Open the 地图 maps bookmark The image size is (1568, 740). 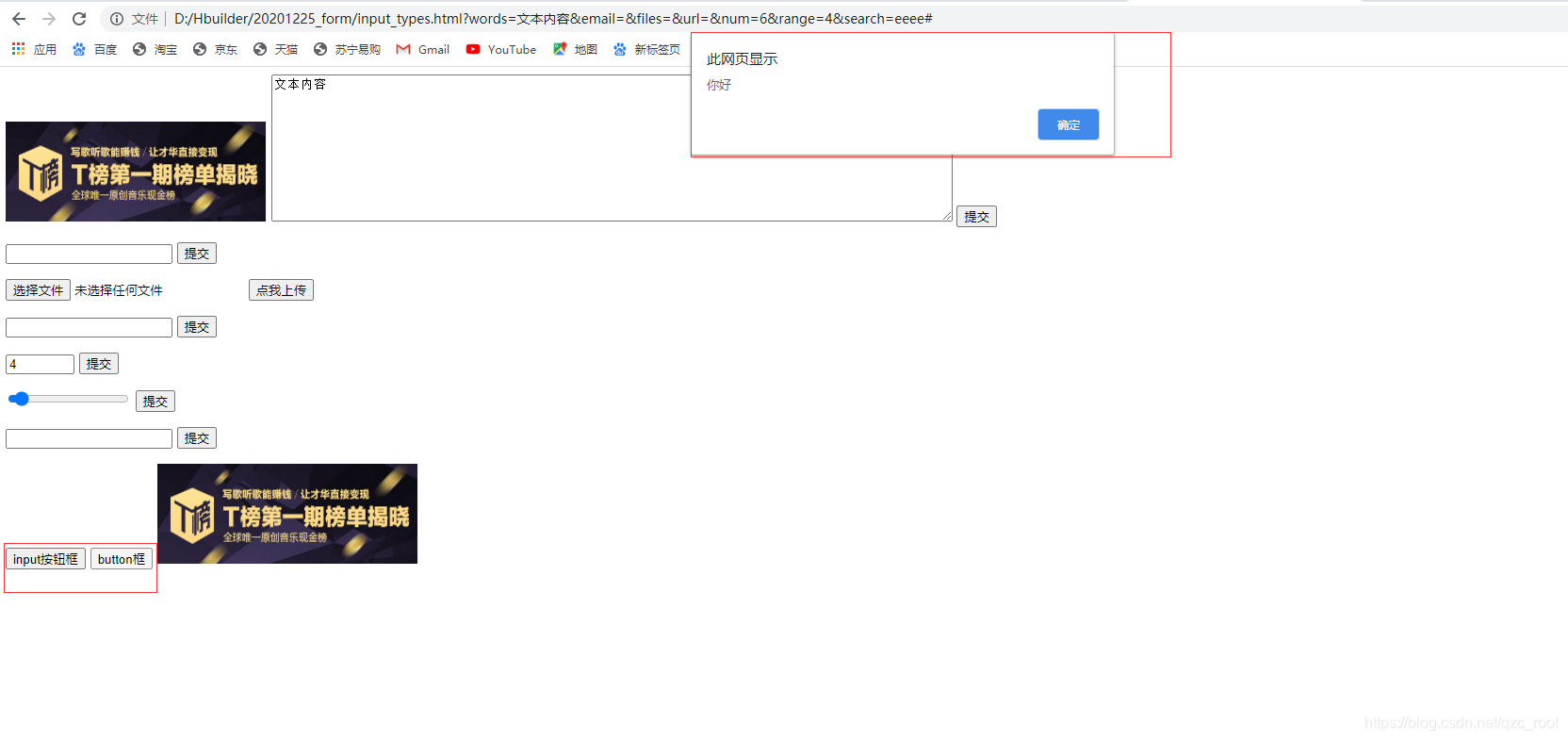(576, 49)
